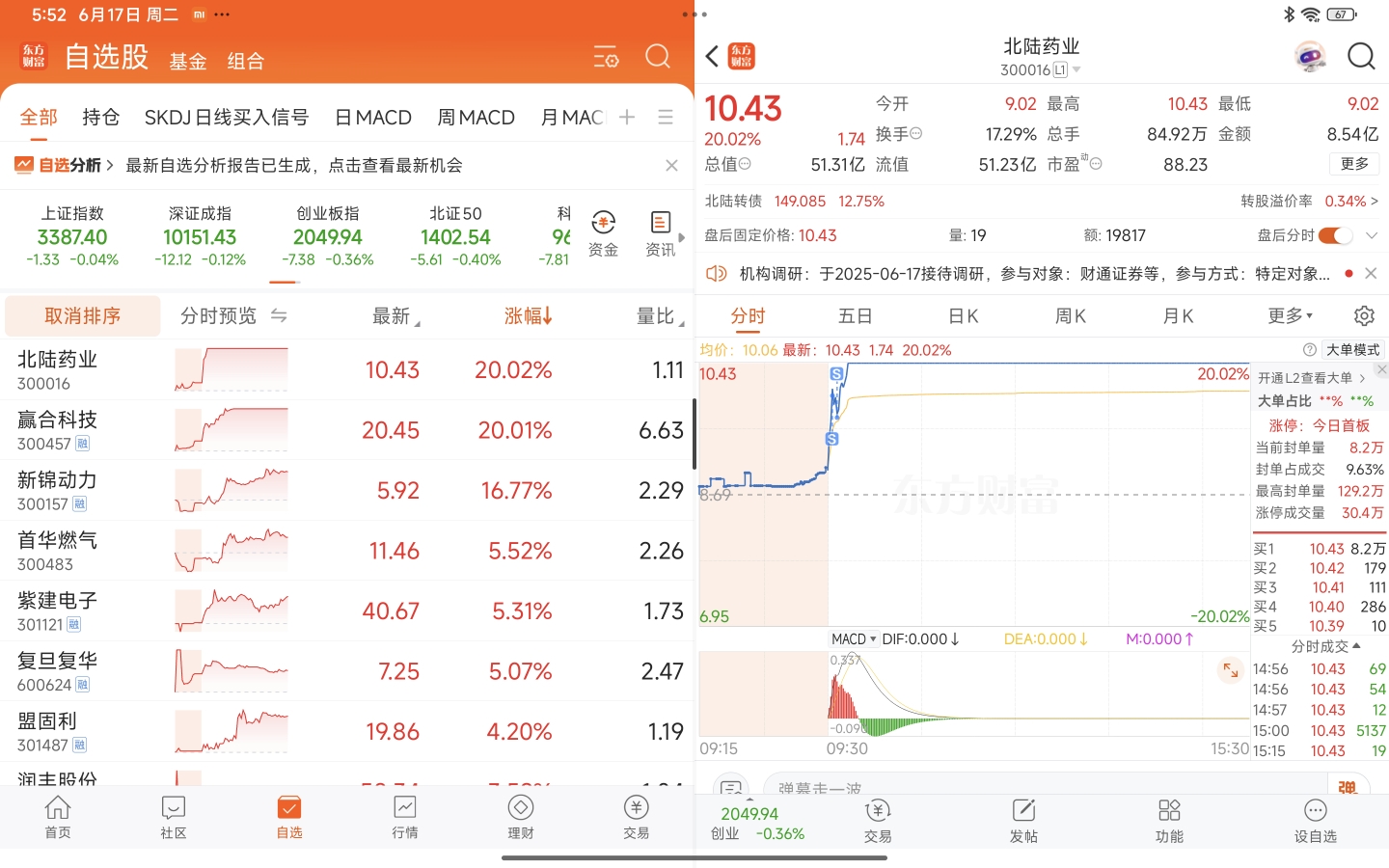This screenshot has height=868, width=1389.
Task: Toggle the 盘后分时 switch
Action: pyautogui.click(x=1336, y=235)
